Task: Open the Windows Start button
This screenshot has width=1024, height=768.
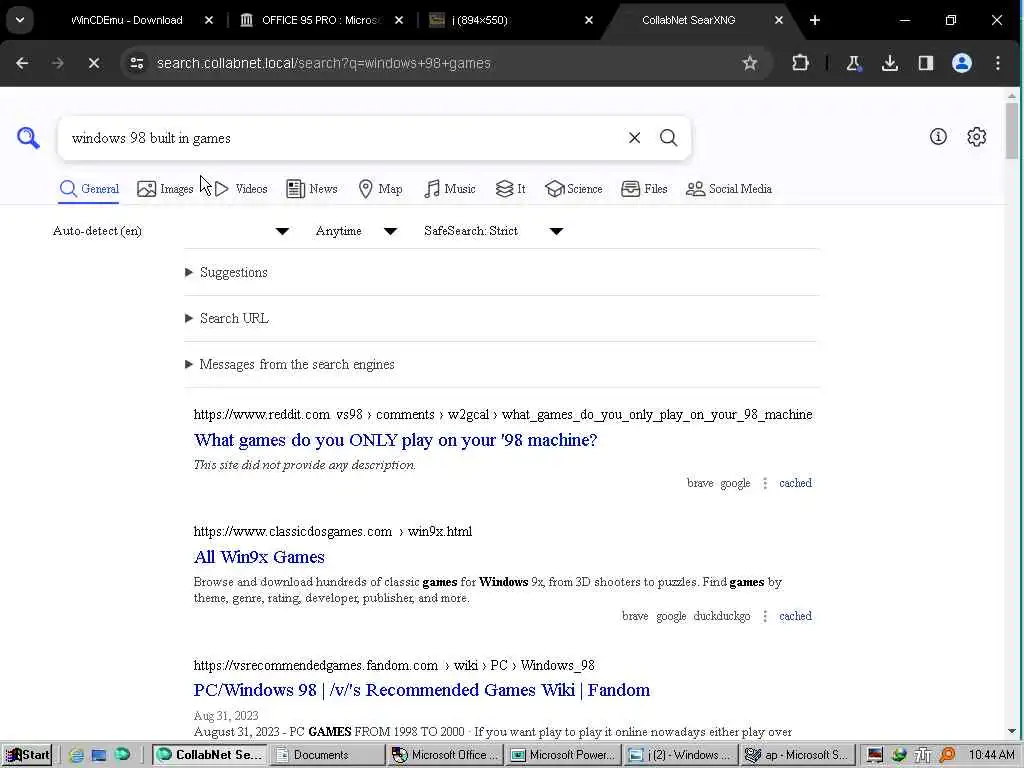Action: click(27, 755)
